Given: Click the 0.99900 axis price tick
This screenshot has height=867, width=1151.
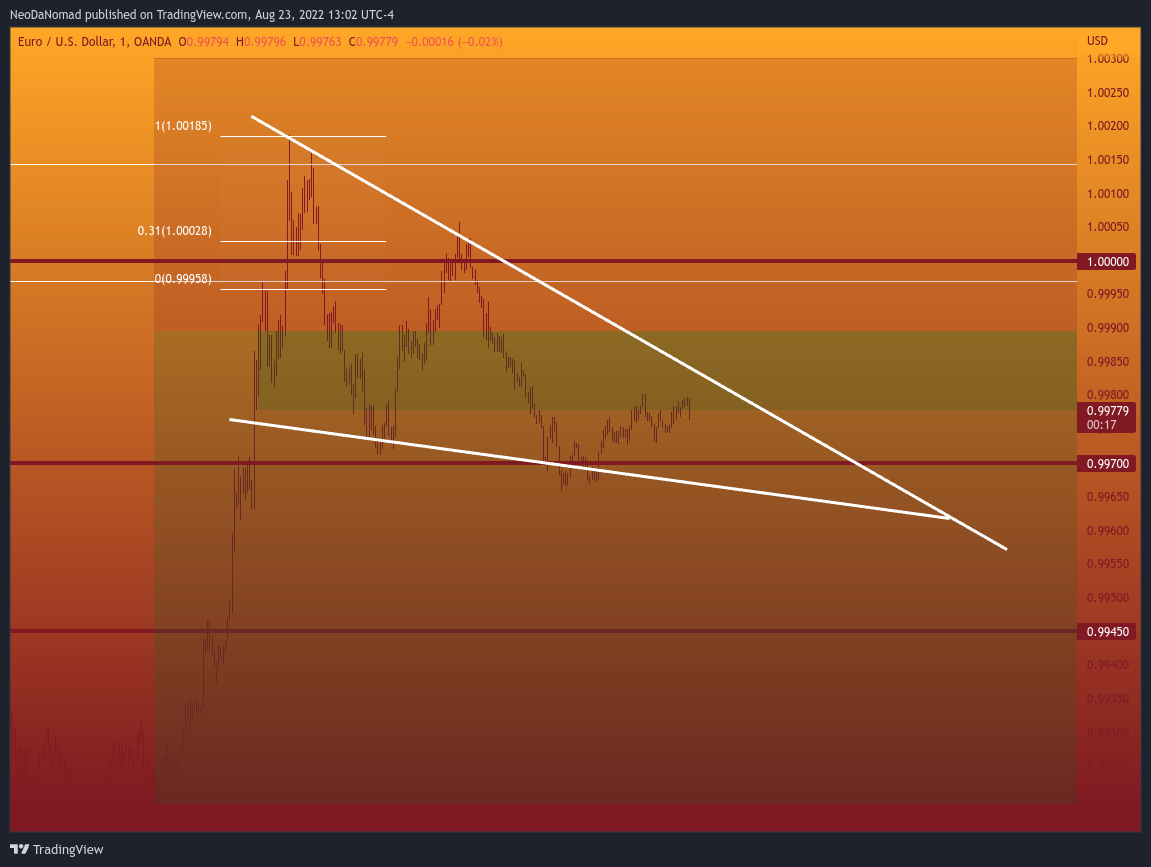Looking at the screenshot, I should [x=1108, y=327].
